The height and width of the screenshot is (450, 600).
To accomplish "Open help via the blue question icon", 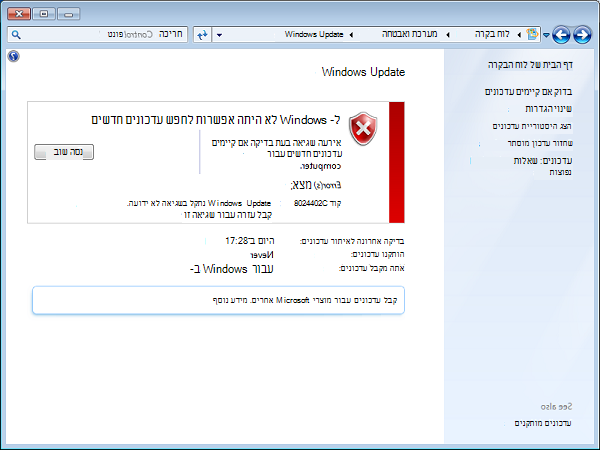I will [13, 56].
